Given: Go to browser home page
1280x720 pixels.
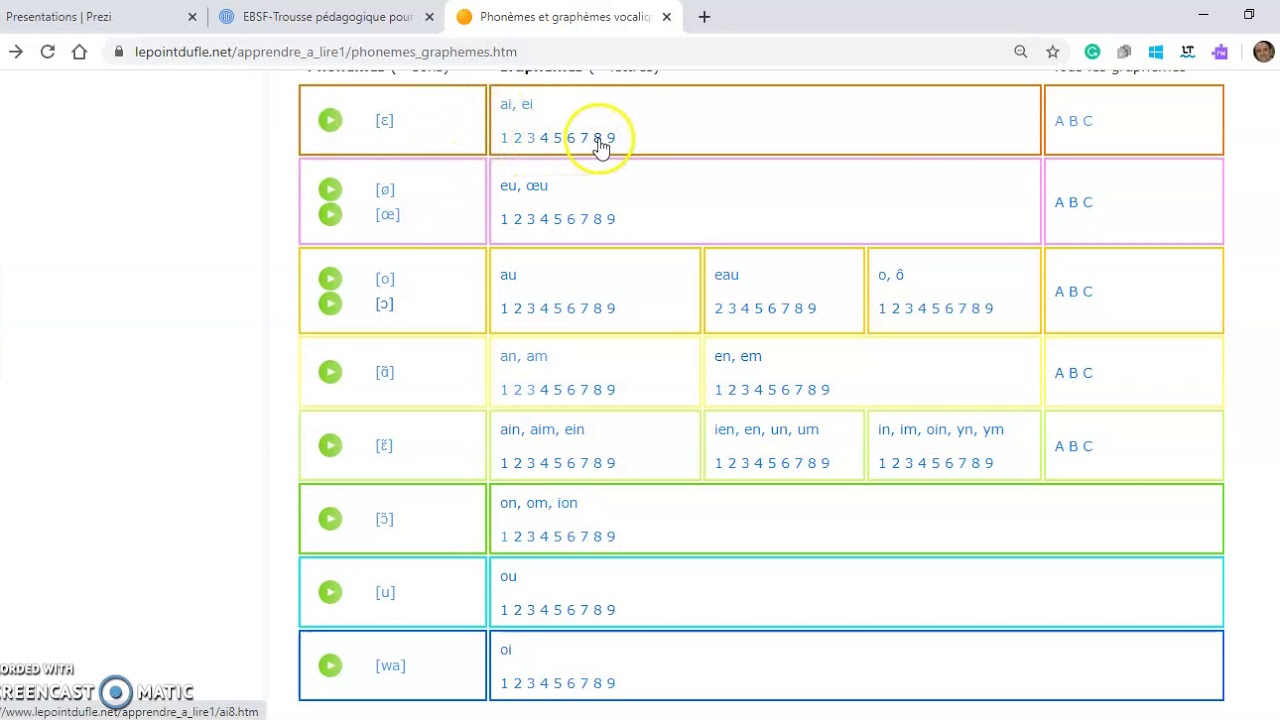Looking at the screenshot, I should click(x=79, y=52).
